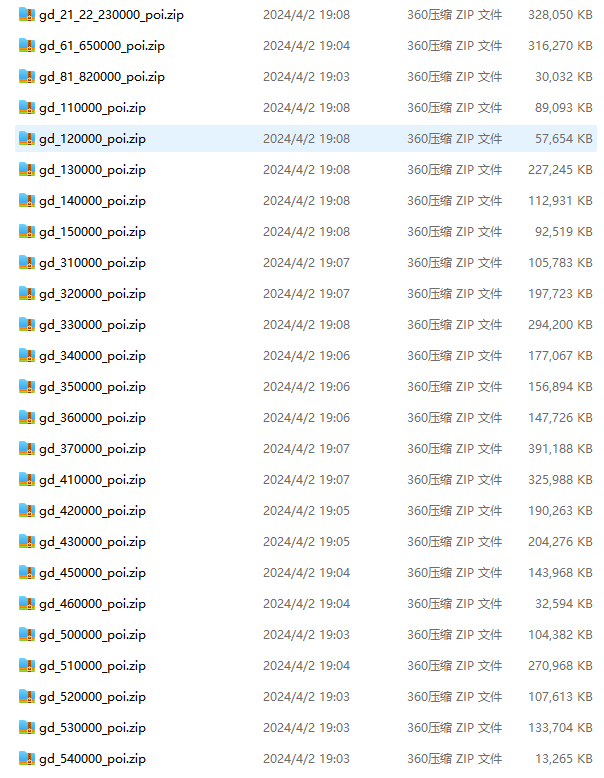Click the zip icon of gd_330000_poi.zip
This screenshot has height=778, width=604.
coord(27,324)
